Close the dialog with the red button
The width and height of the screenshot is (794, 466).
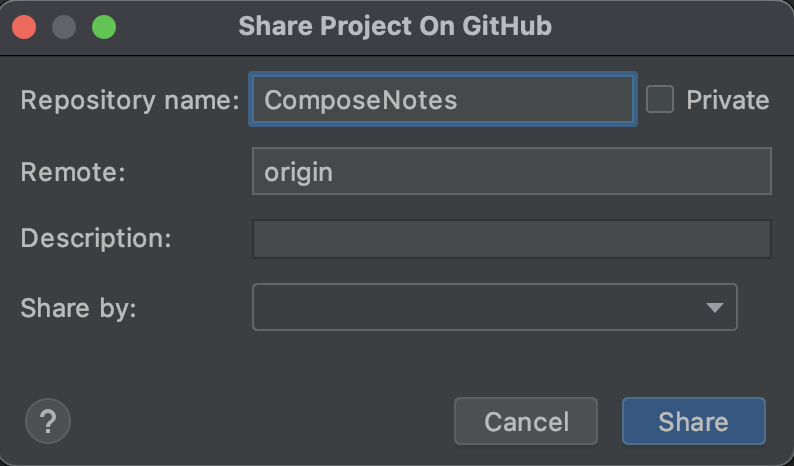pos(25,27)
